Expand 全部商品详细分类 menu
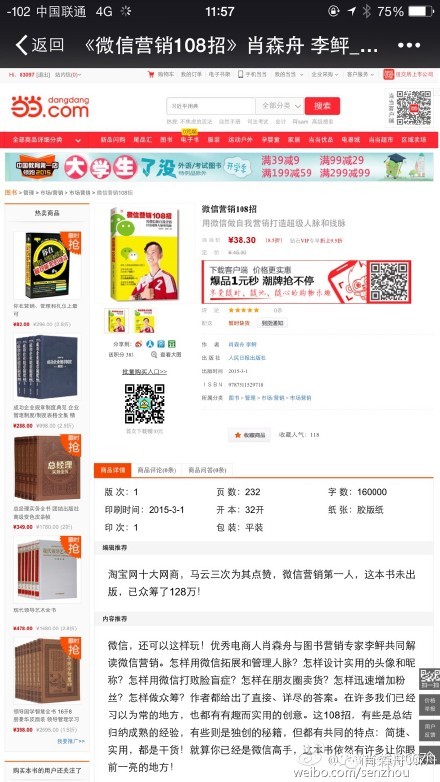Screen dimensions: 440x782 (46, 140)
